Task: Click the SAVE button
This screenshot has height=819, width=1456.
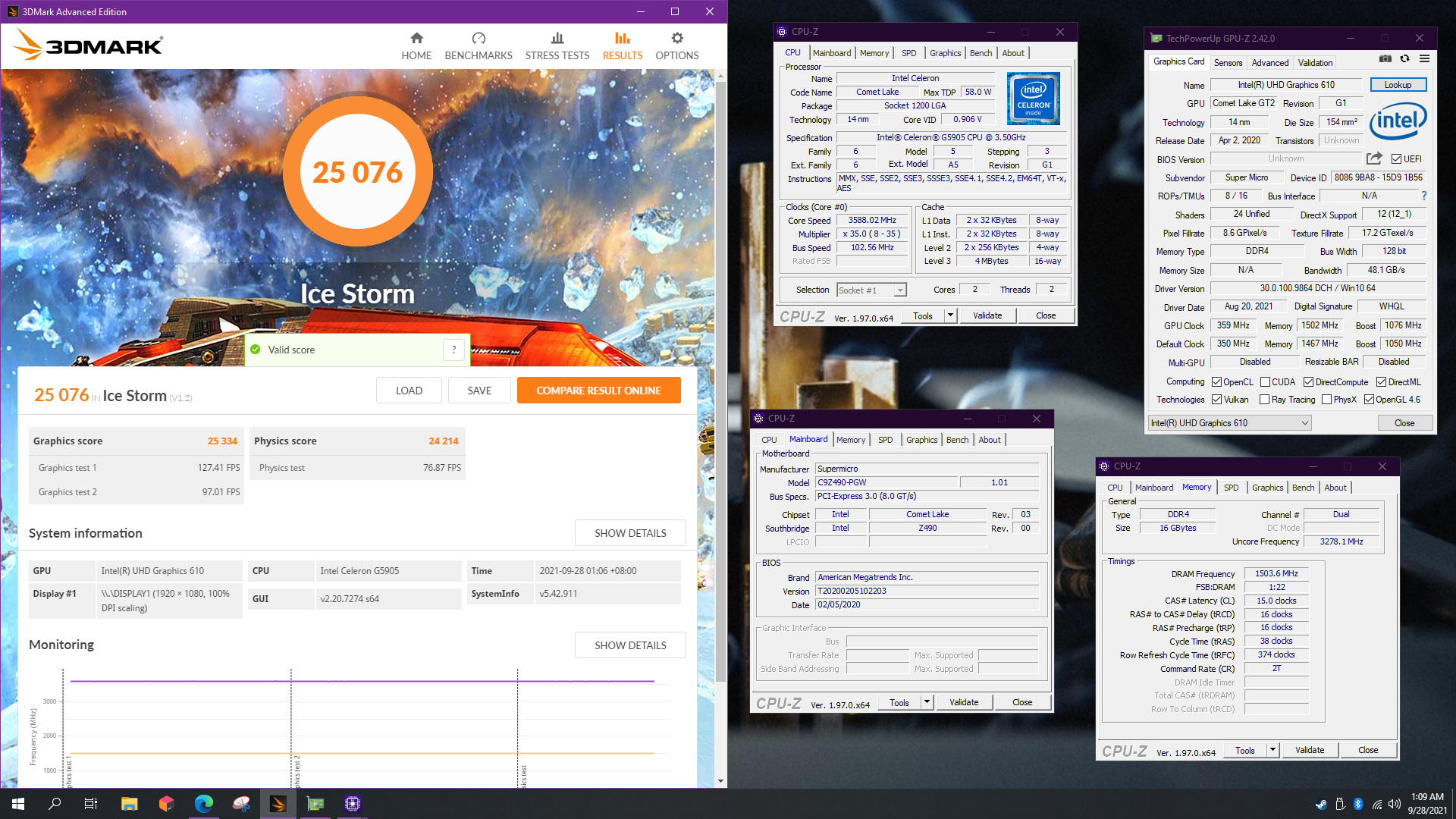Action: [479, 391]
